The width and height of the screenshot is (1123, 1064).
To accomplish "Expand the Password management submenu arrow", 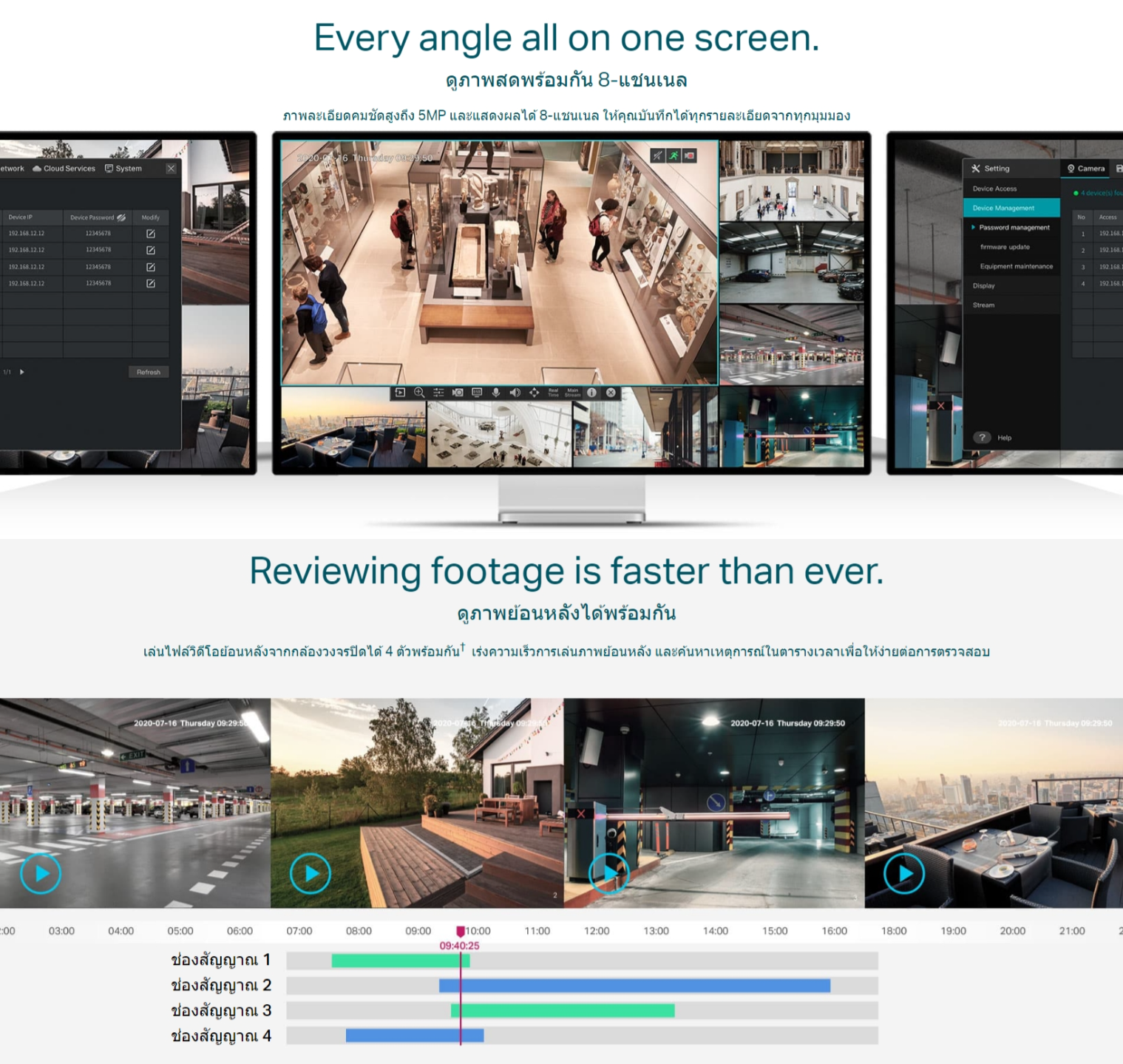I will [973, 228].
